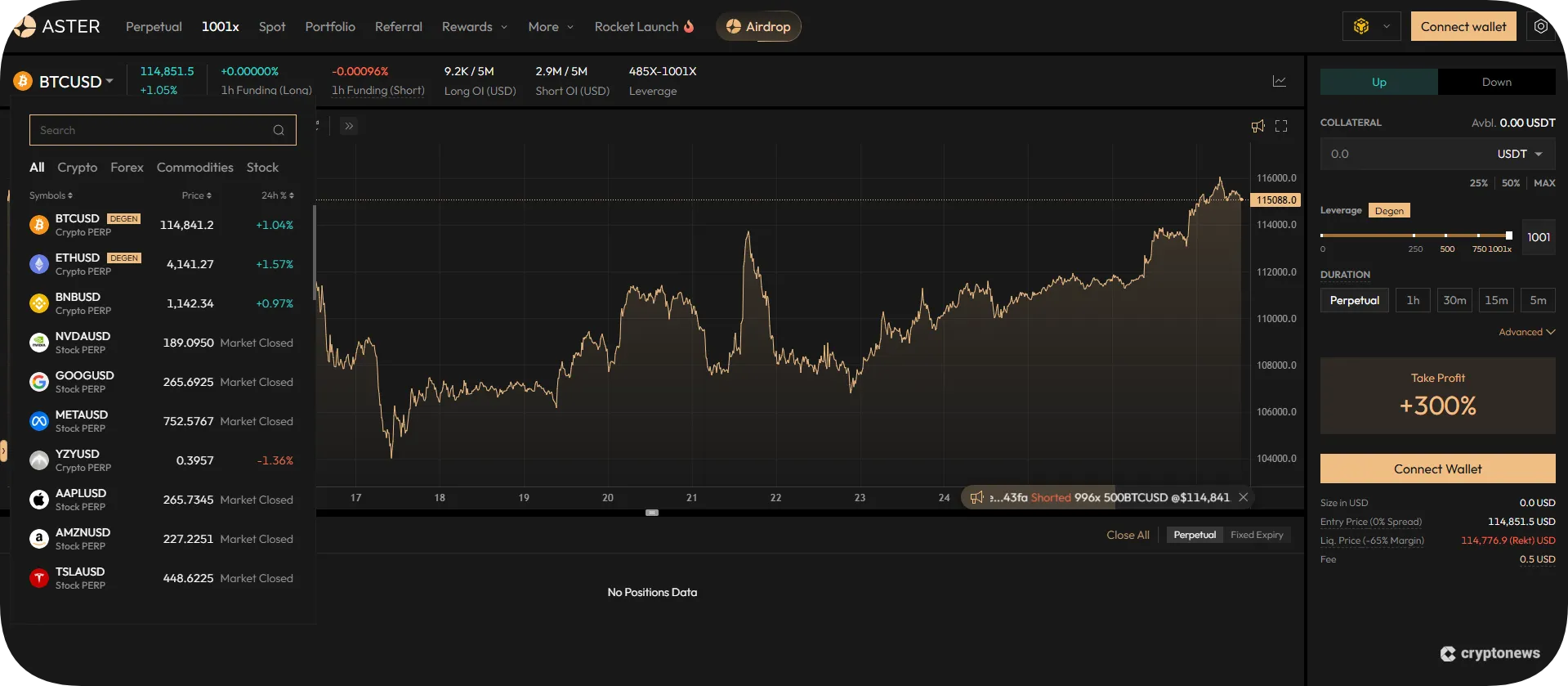Click the leverage slider handle

(1508, 235)
